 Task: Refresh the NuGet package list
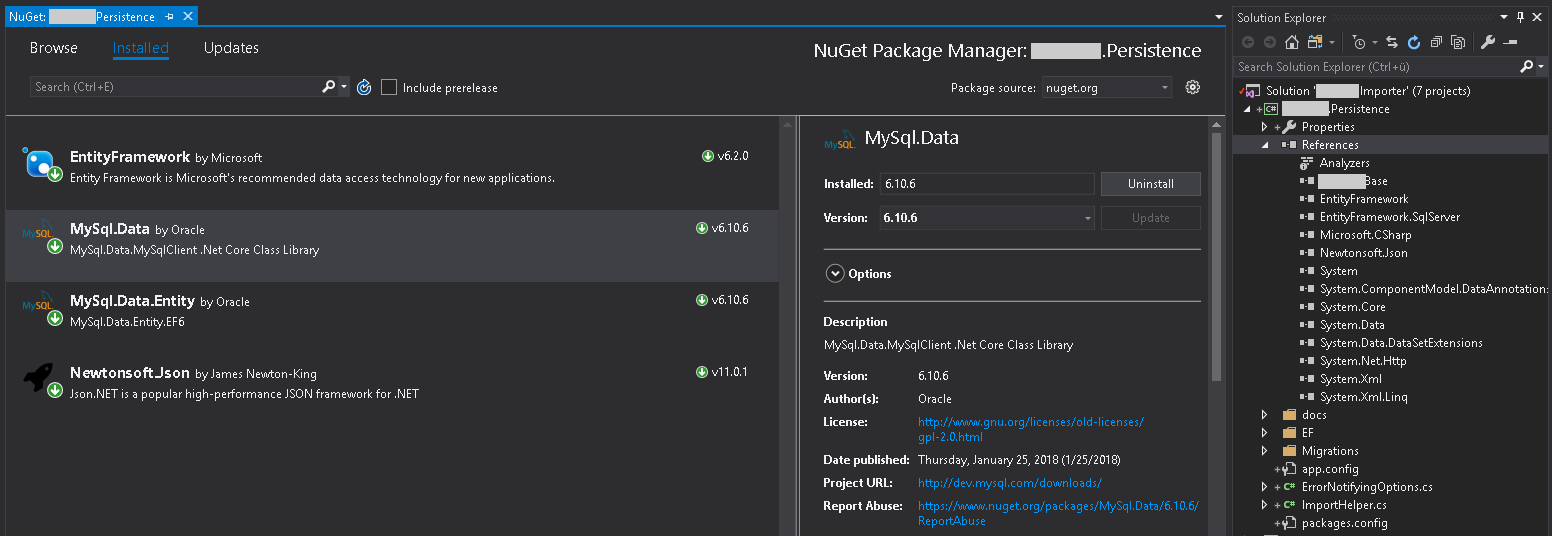364,87
